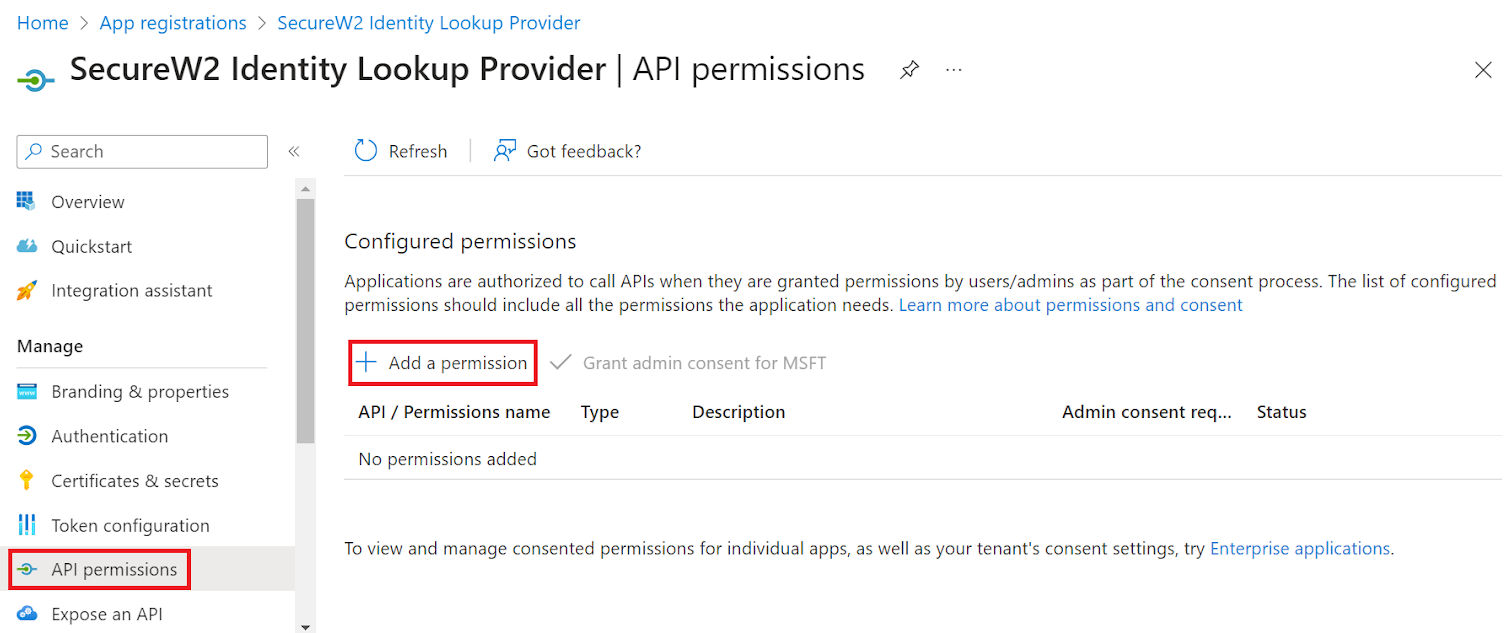Go to Branding & properties

[140, 392]
